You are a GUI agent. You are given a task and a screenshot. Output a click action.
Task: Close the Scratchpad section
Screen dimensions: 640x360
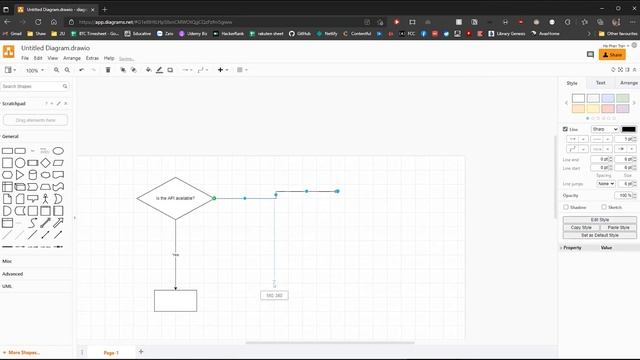66,104
